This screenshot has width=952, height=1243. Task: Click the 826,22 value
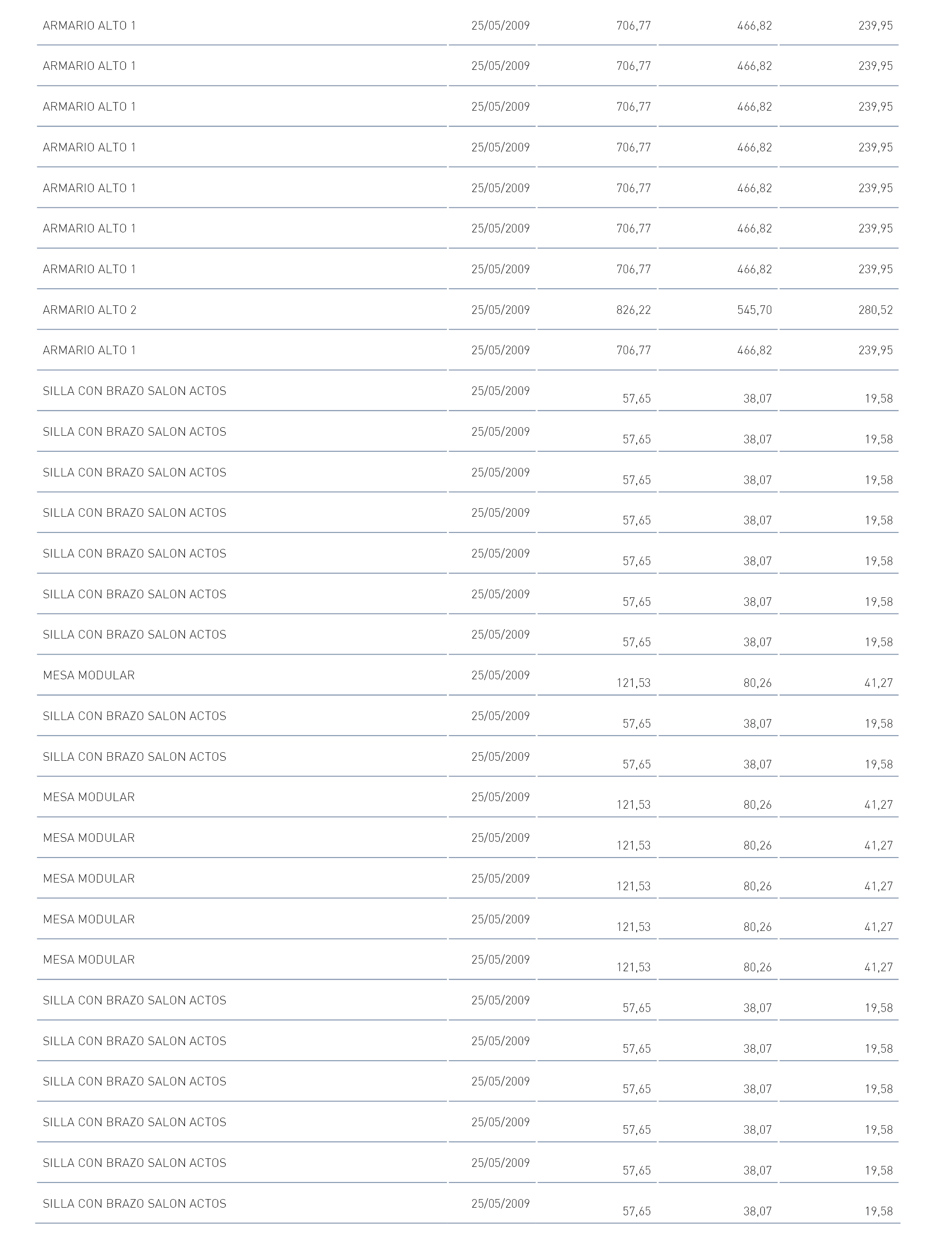click(x=634, y=310)
